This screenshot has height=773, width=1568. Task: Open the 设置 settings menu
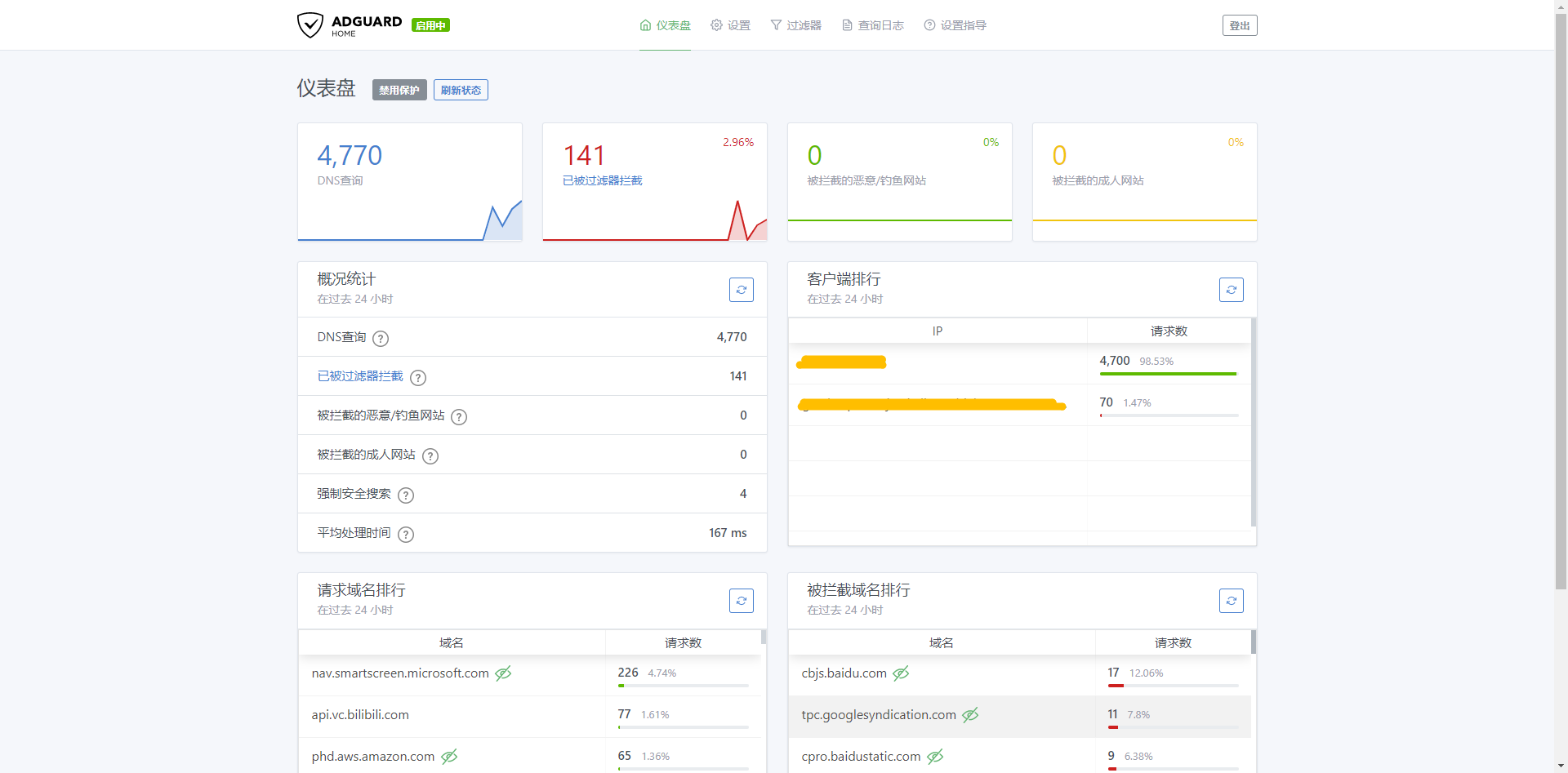730,25
